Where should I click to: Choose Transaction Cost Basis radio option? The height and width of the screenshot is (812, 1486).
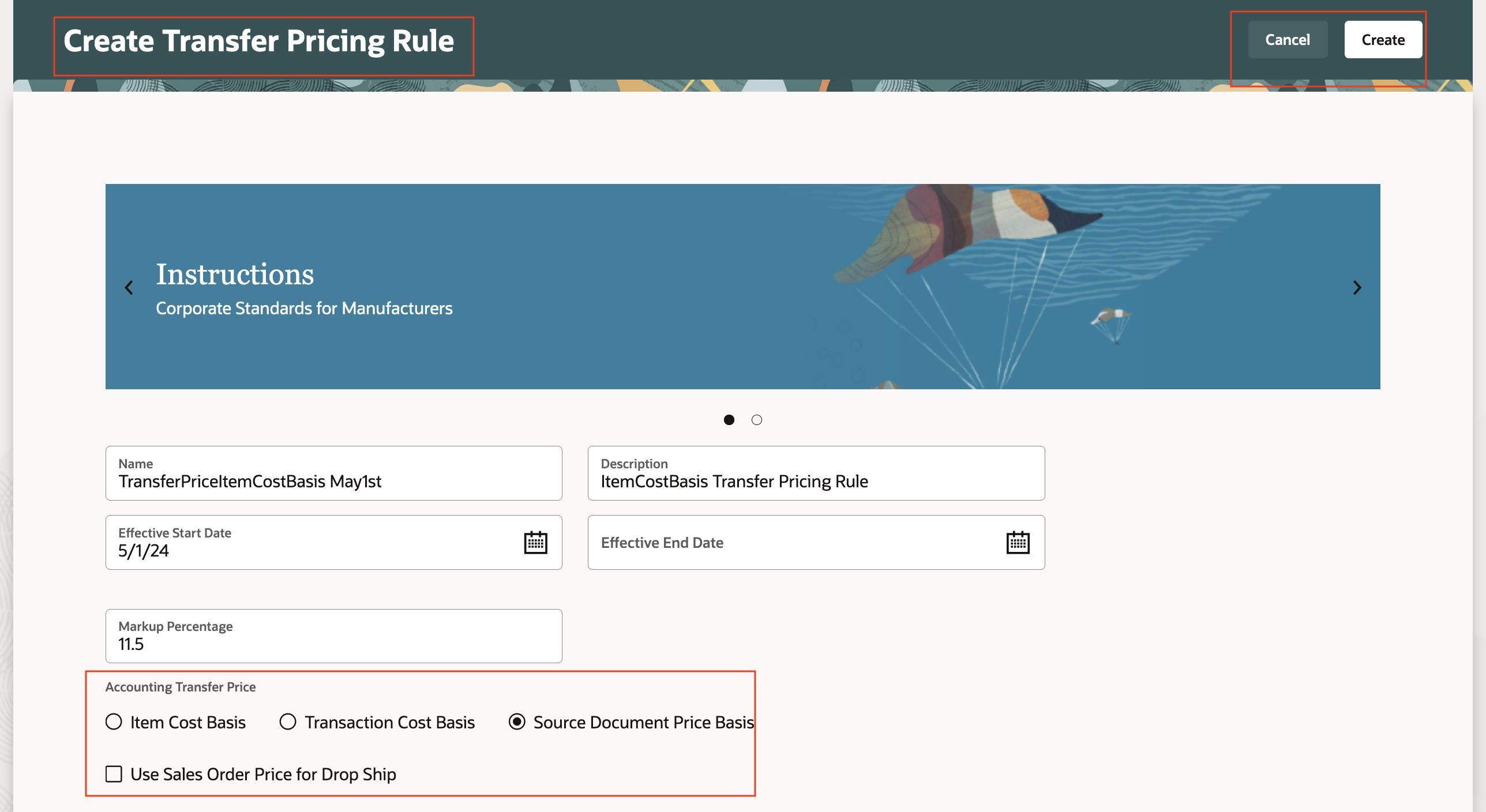(x=287, y=722)
